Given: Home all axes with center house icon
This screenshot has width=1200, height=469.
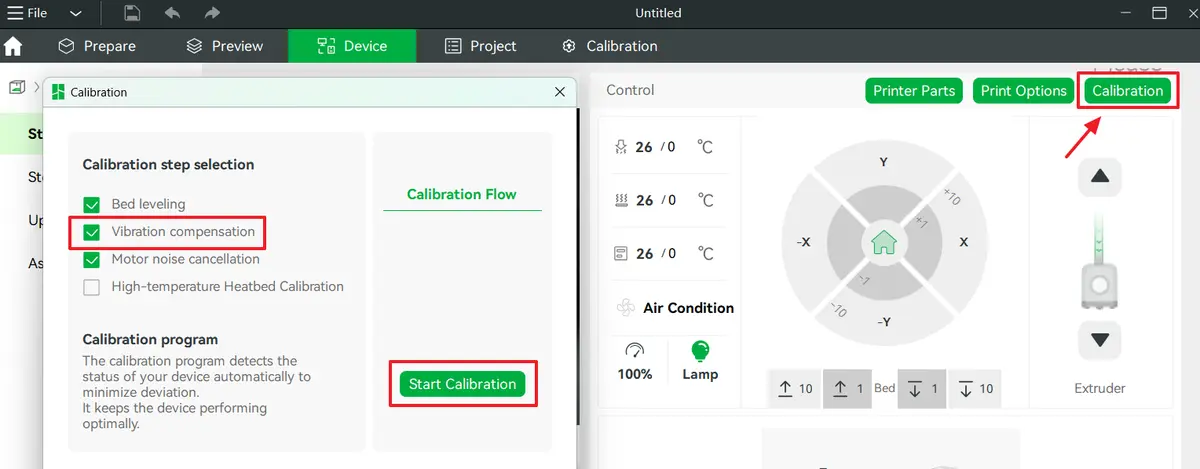Looking at the screenshot, I should [884, 243].
